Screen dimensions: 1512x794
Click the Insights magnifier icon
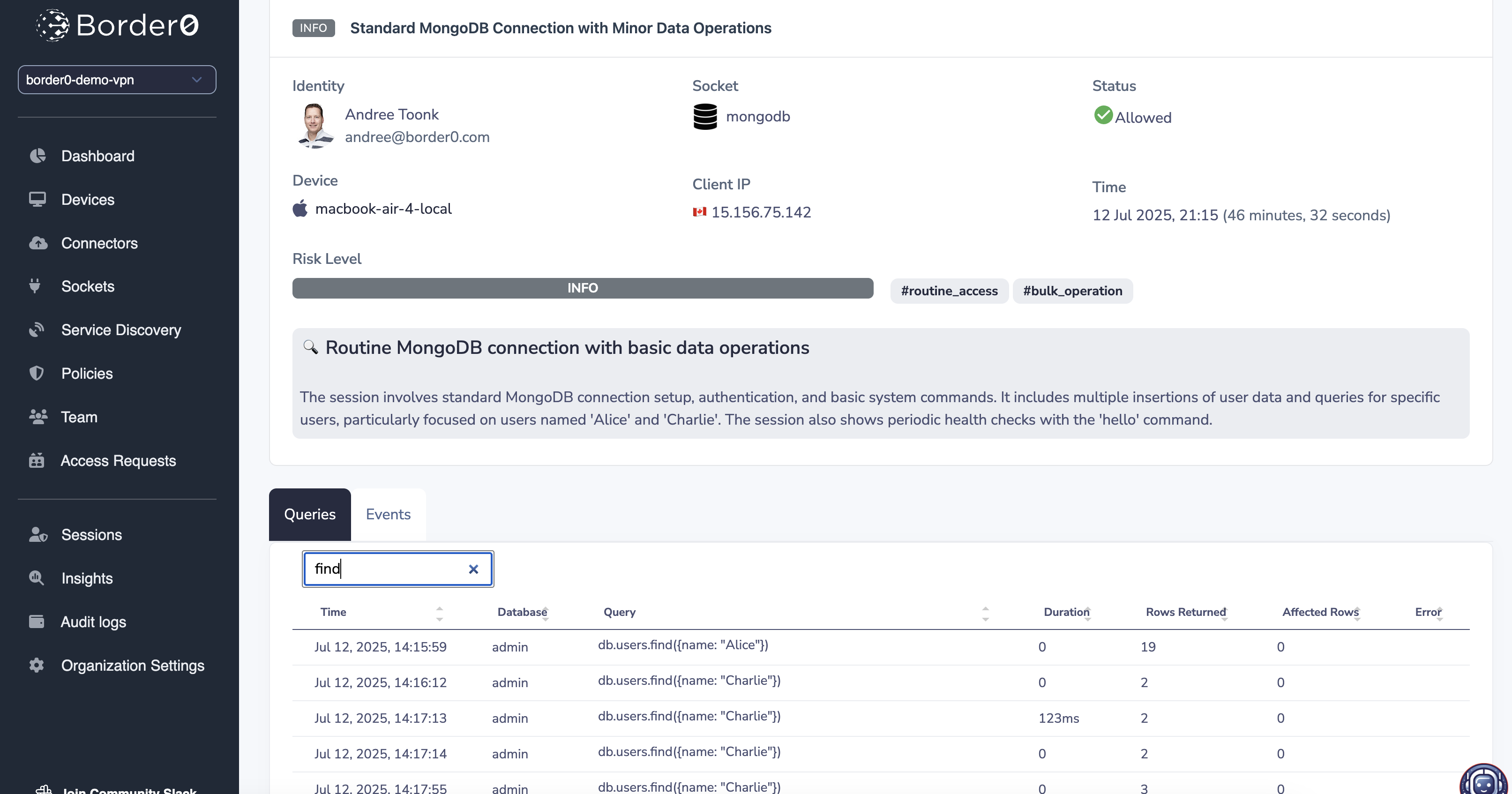(37, 578)
